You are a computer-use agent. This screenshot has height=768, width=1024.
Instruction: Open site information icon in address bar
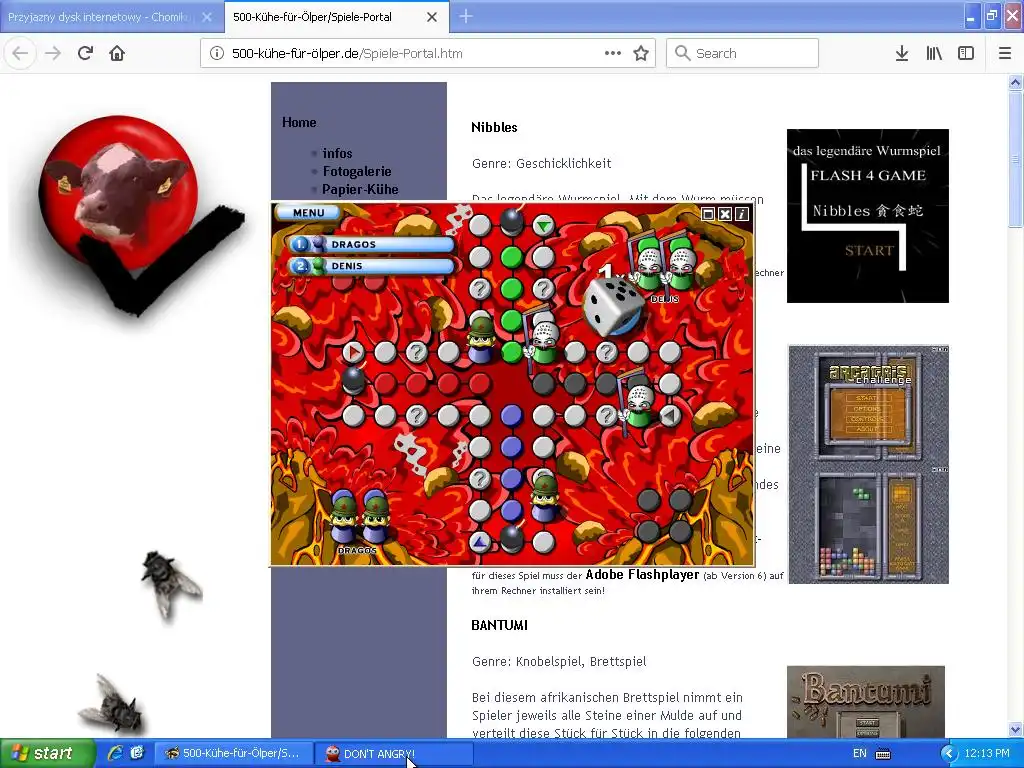(x=216, y=54)
